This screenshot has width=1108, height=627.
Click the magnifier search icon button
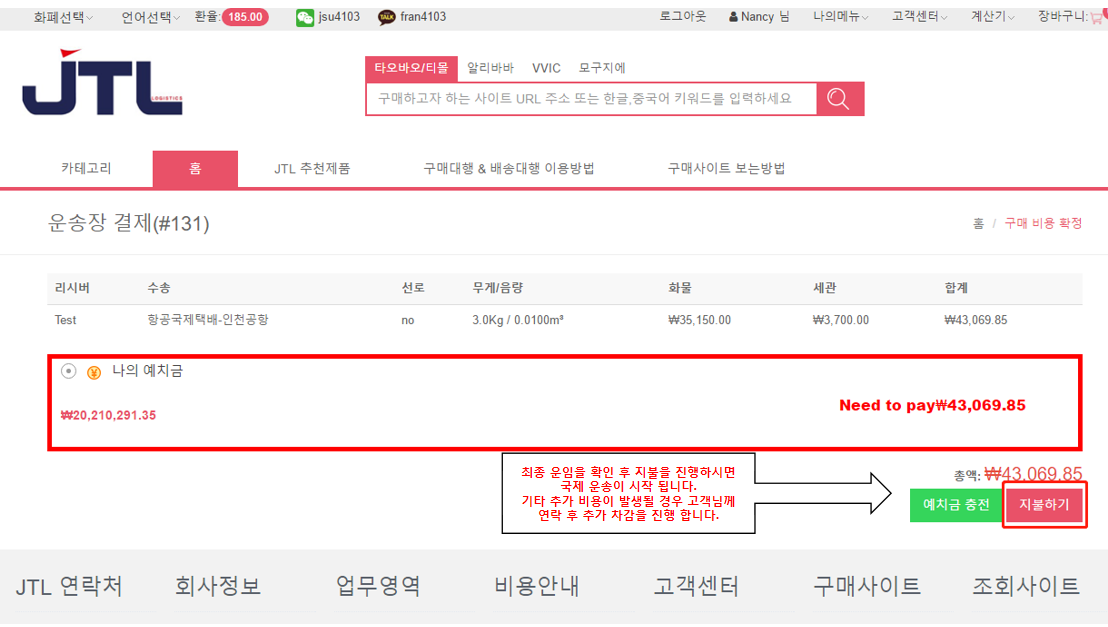839,99
